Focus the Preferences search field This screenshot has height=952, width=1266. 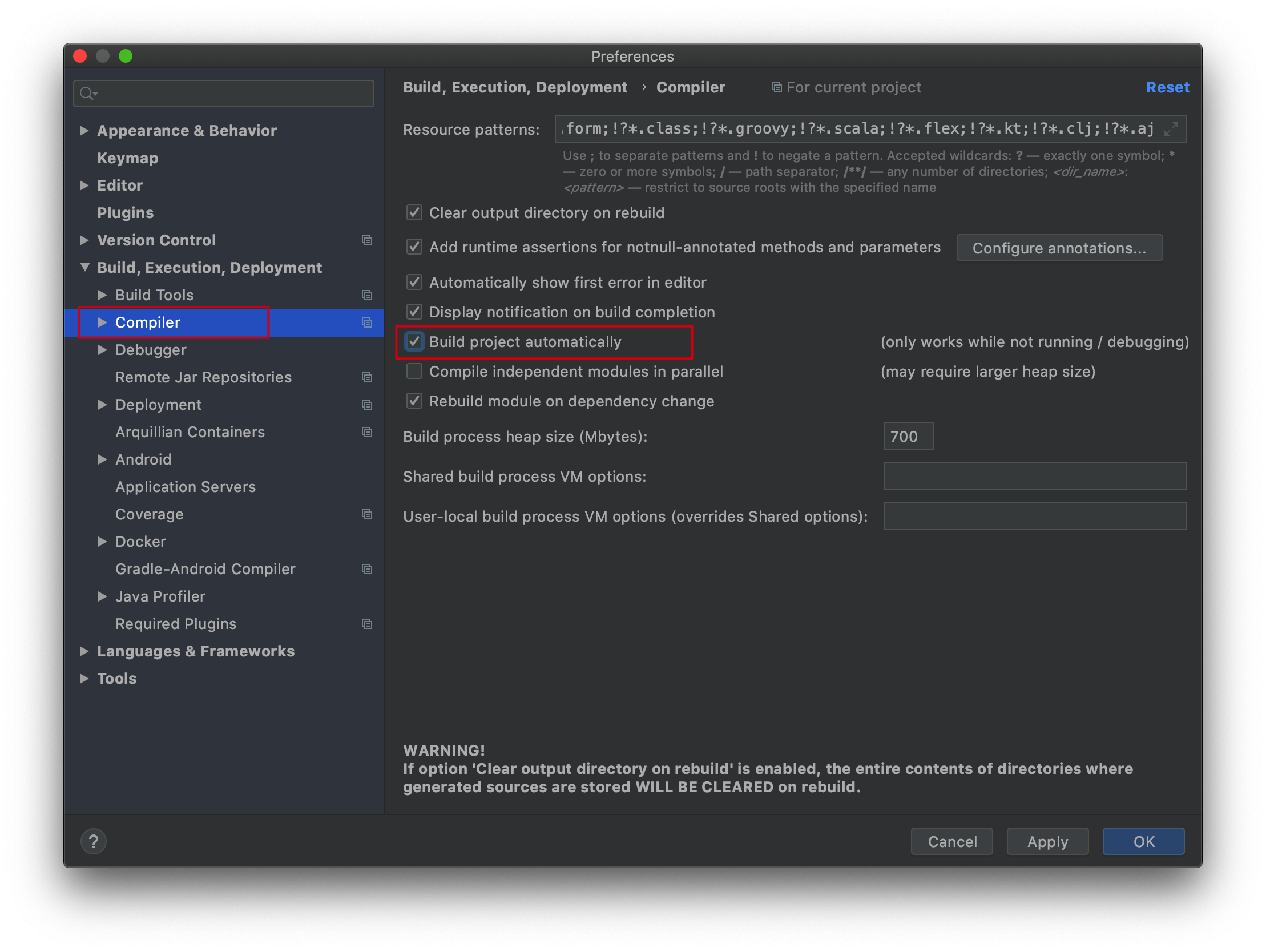[x=224, y=93]
